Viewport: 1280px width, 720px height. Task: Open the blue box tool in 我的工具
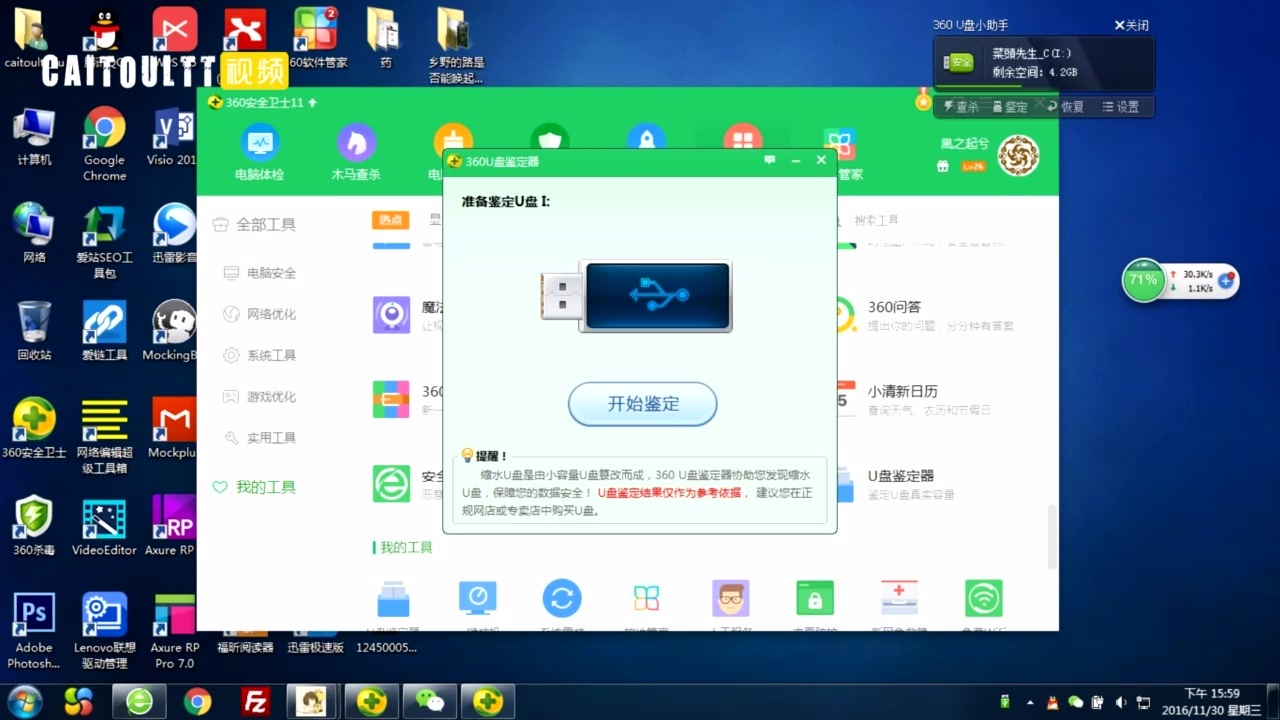tap(393, 599)
